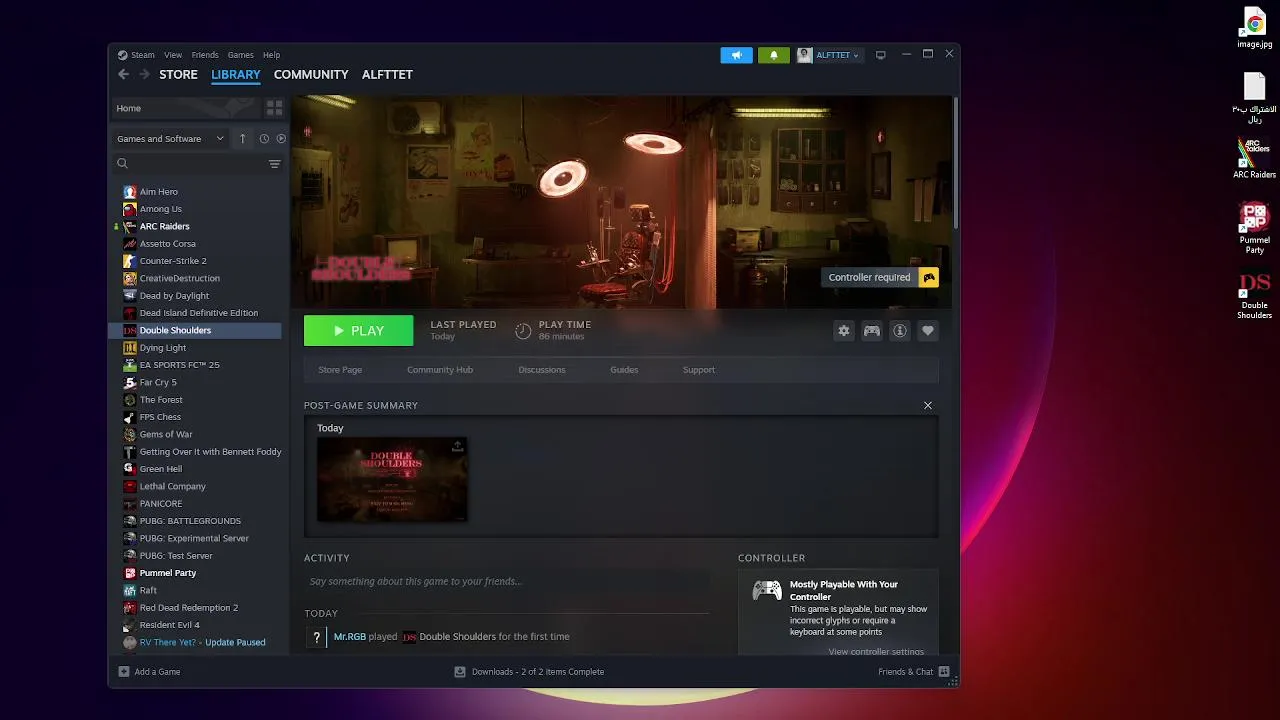The height and width of the screenshot is (720, 1280).
Task: Select Getting Over It with Bennett Foddy
Action: point(210,452)
